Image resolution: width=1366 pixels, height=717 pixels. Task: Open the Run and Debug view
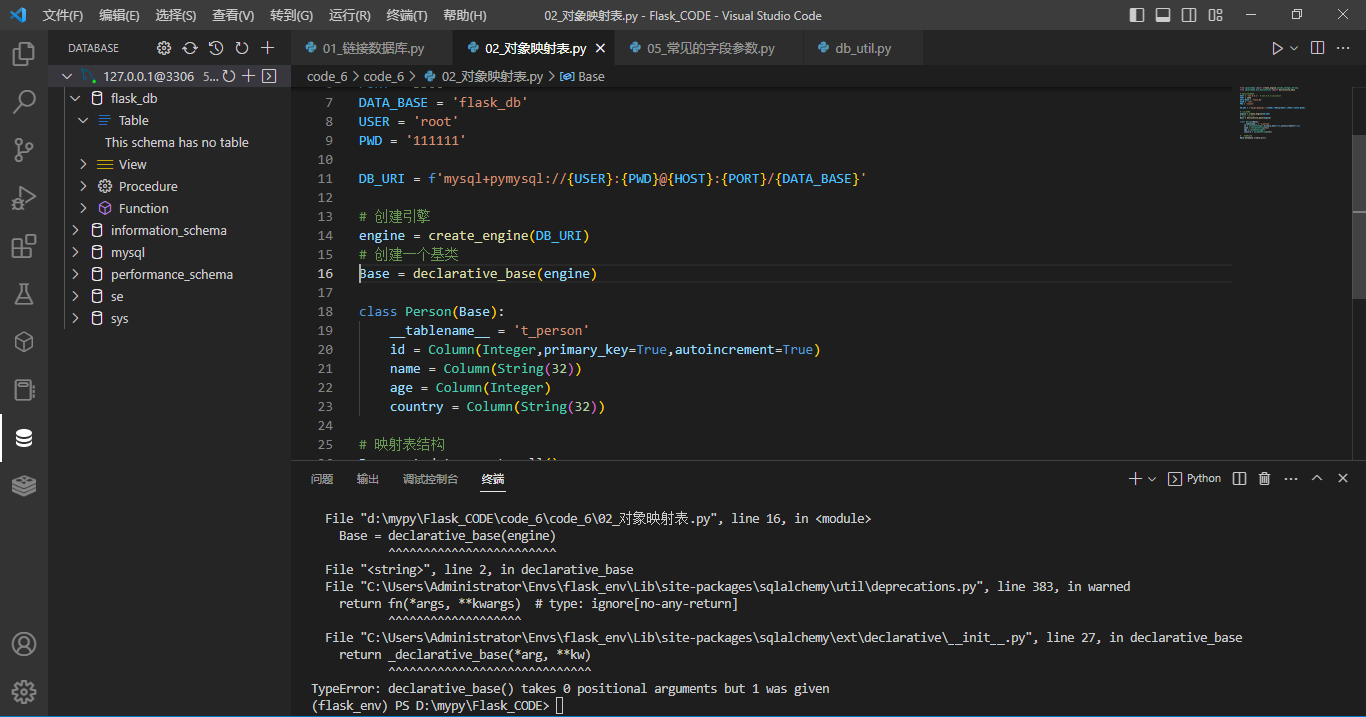coord(24,198)
